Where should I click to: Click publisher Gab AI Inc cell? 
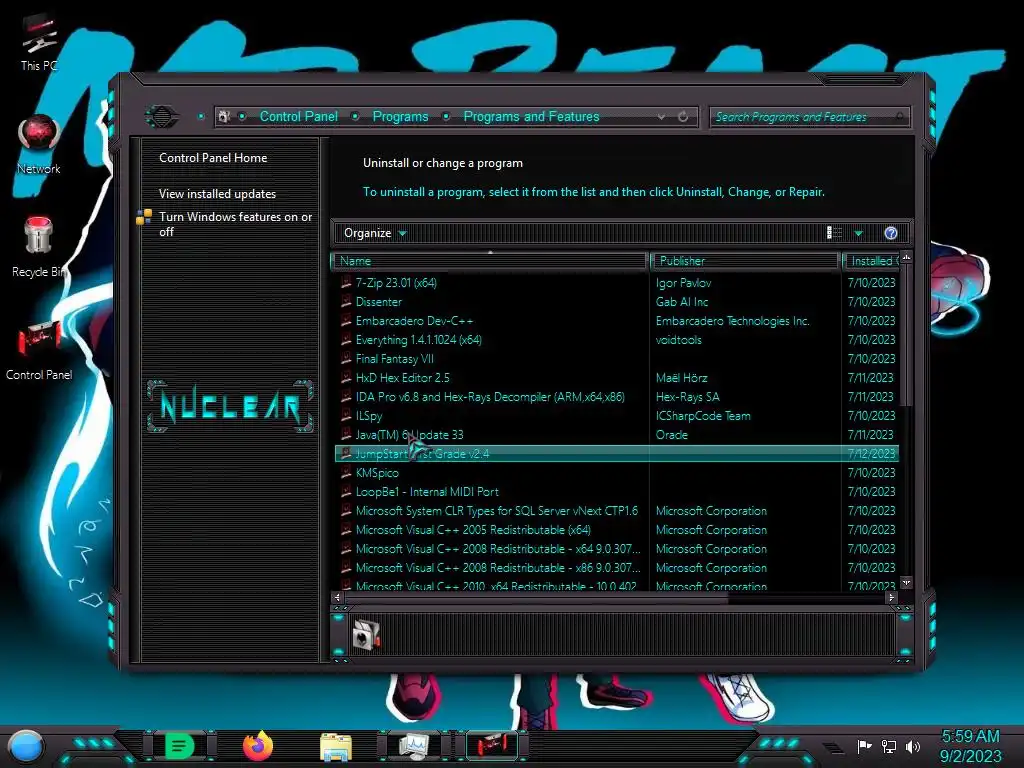[682, 302]
